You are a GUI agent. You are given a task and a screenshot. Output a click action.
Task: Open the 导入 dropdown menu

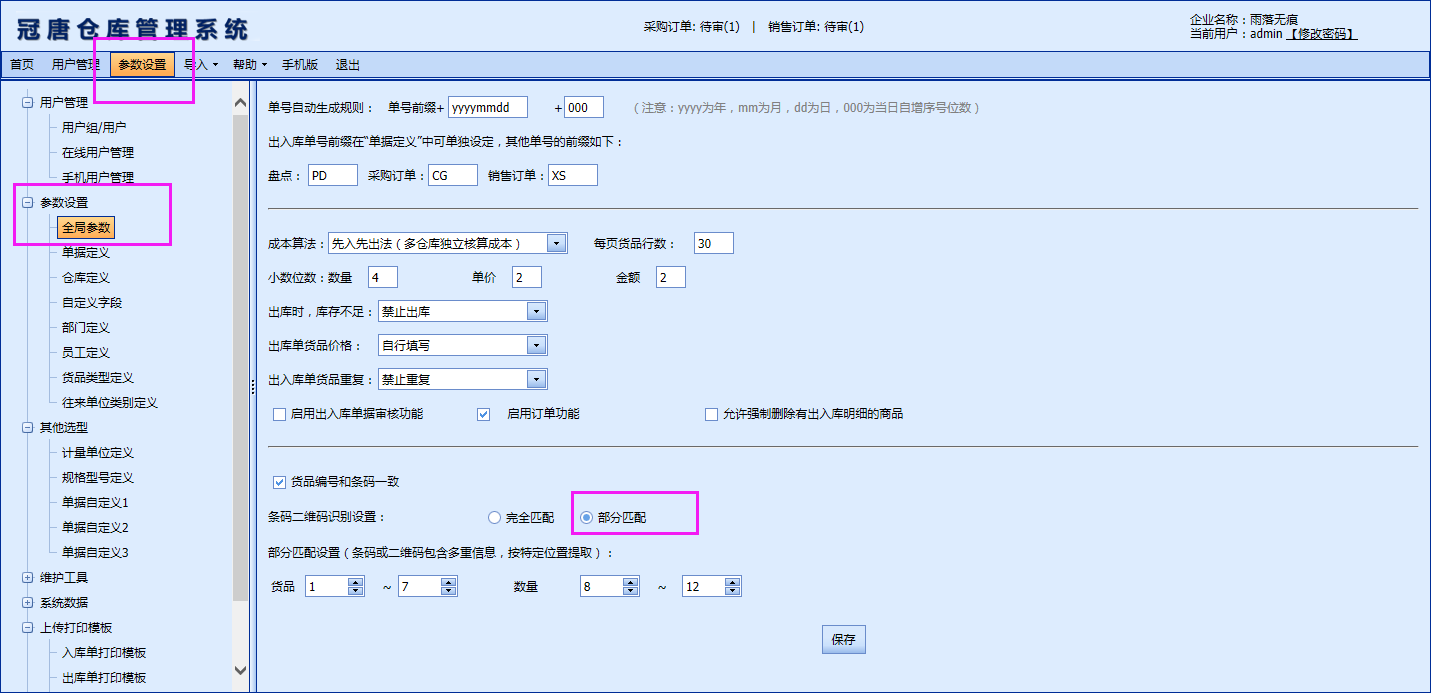[x=201, y=65]
